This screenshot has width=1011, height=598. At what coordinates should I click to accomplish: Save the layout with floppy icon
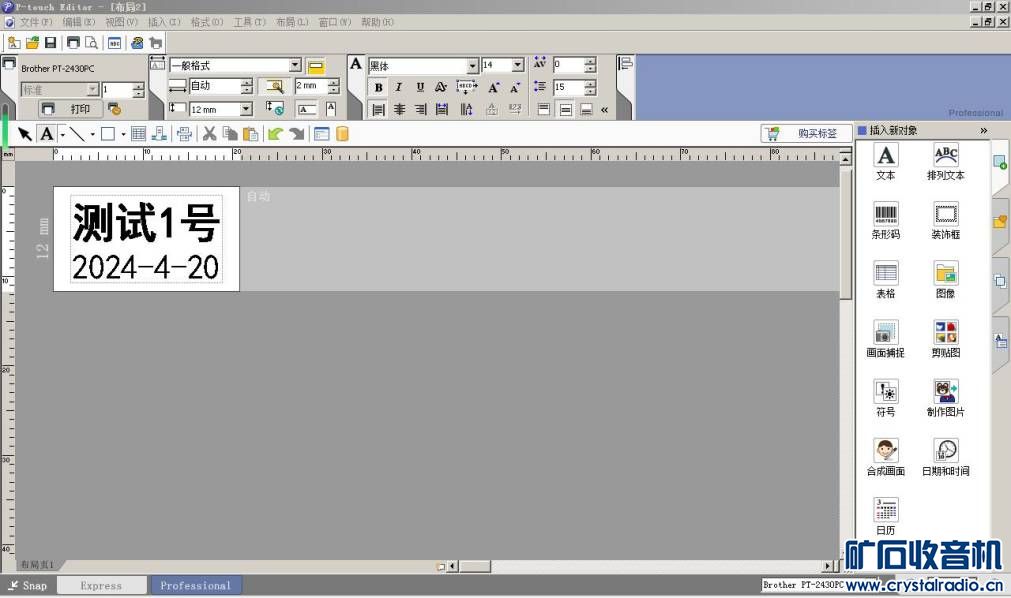coord(50,43)
